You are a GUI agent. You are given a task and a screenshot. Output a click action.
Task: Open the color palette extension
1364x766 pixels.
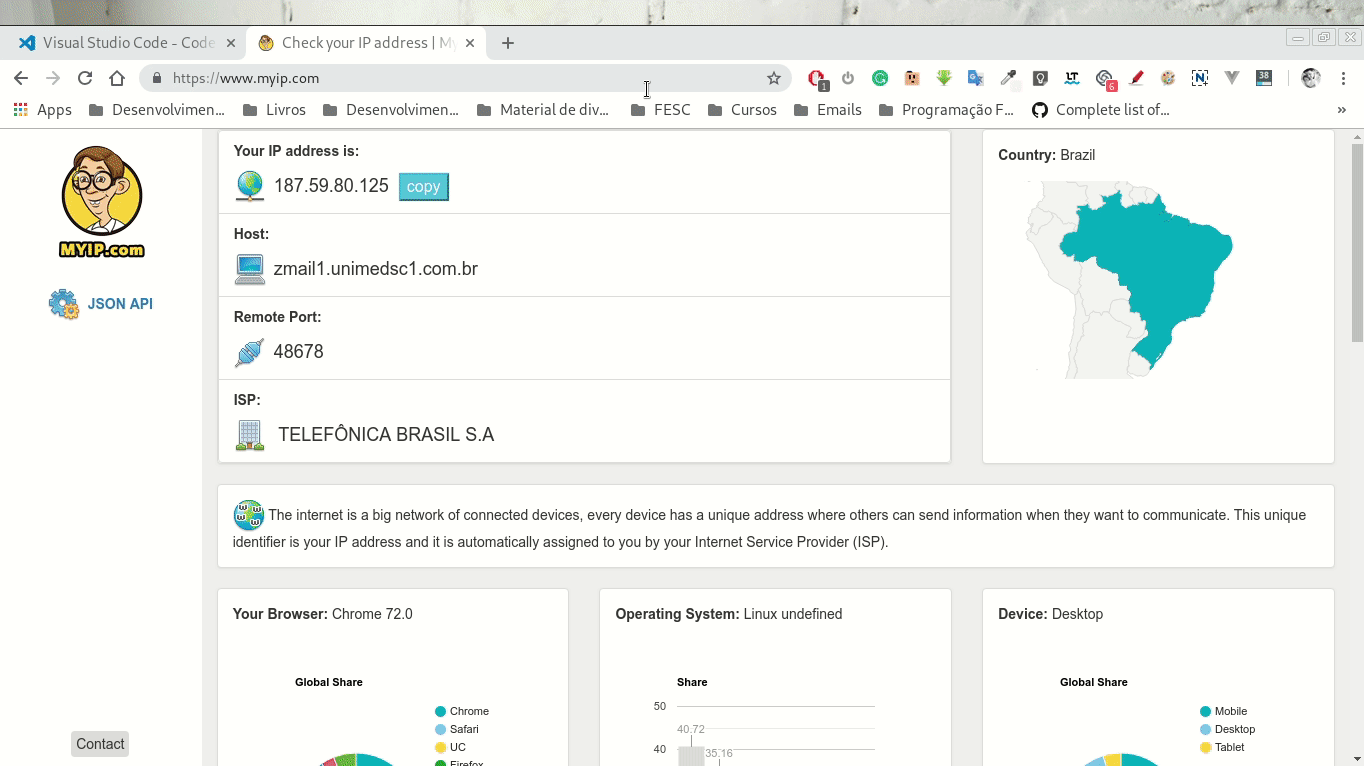click(1168, 78)
